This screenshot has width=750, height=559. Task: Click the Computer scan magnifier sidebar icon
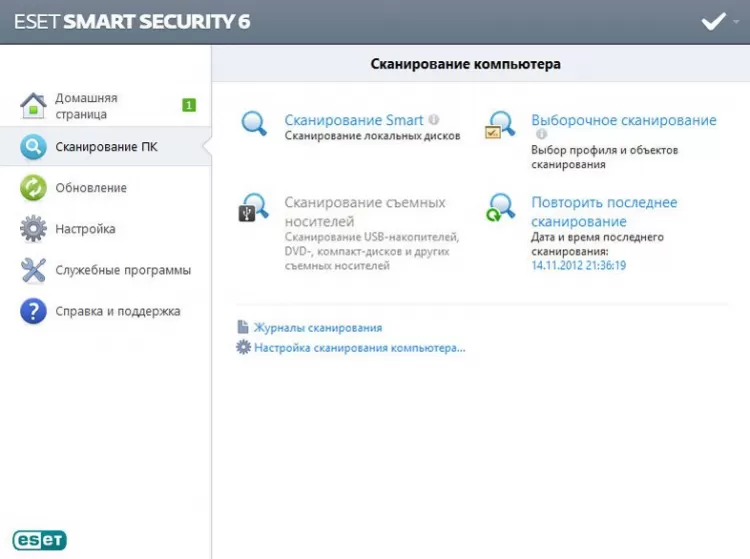33,147
